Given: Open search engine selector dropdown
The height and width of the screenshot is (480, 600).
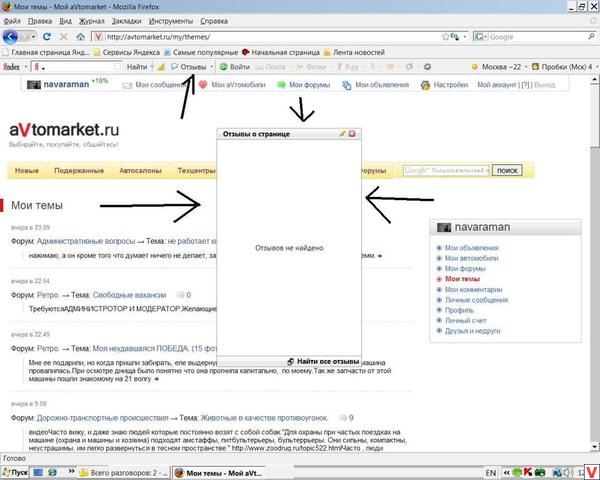Looking at the screenshot, I should coord(481,37).
